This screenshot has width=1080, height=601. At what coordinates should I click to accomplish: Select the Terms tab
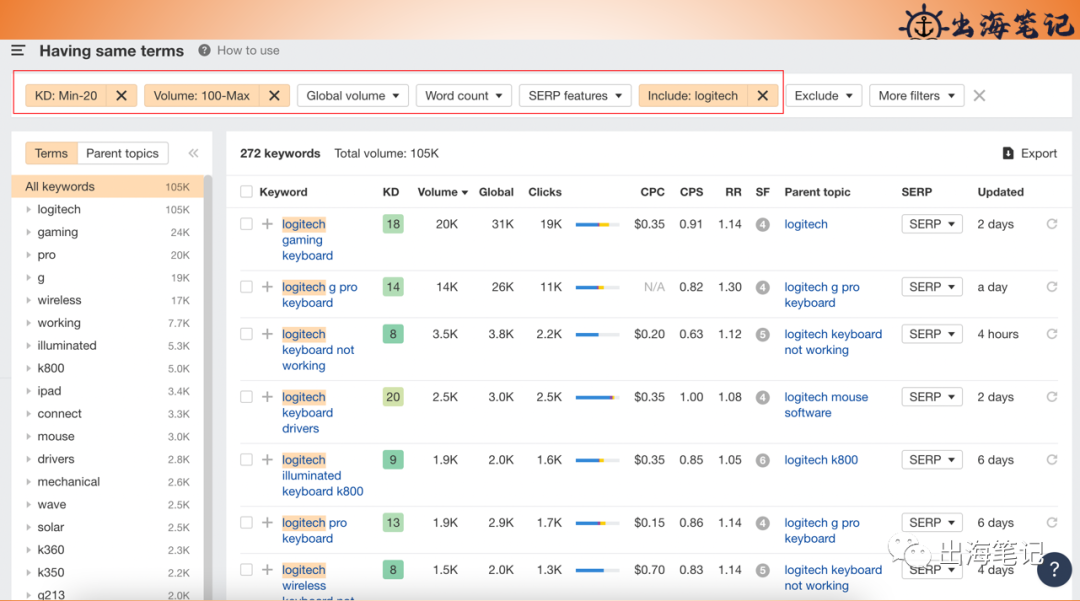pyautogui.click(x=52, y=154)
